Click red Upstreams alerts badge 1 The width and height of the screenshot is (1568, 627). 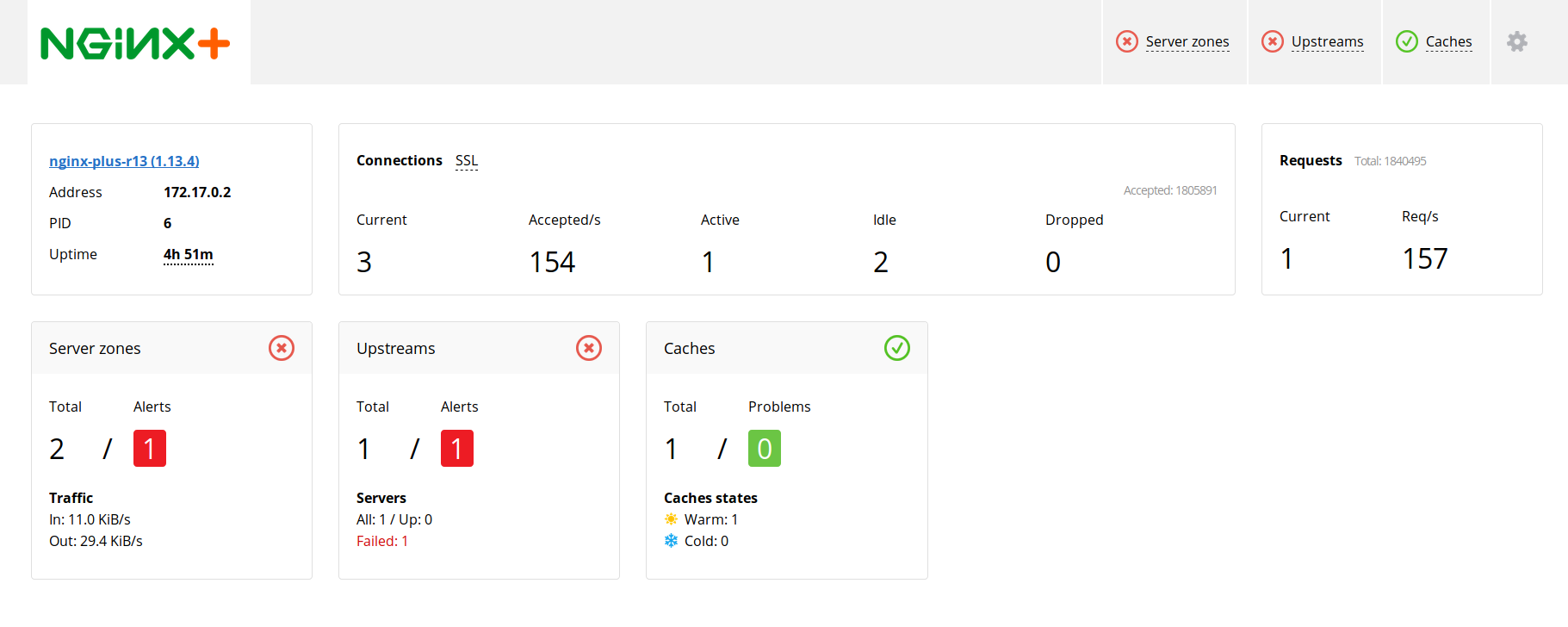[457, 449]
